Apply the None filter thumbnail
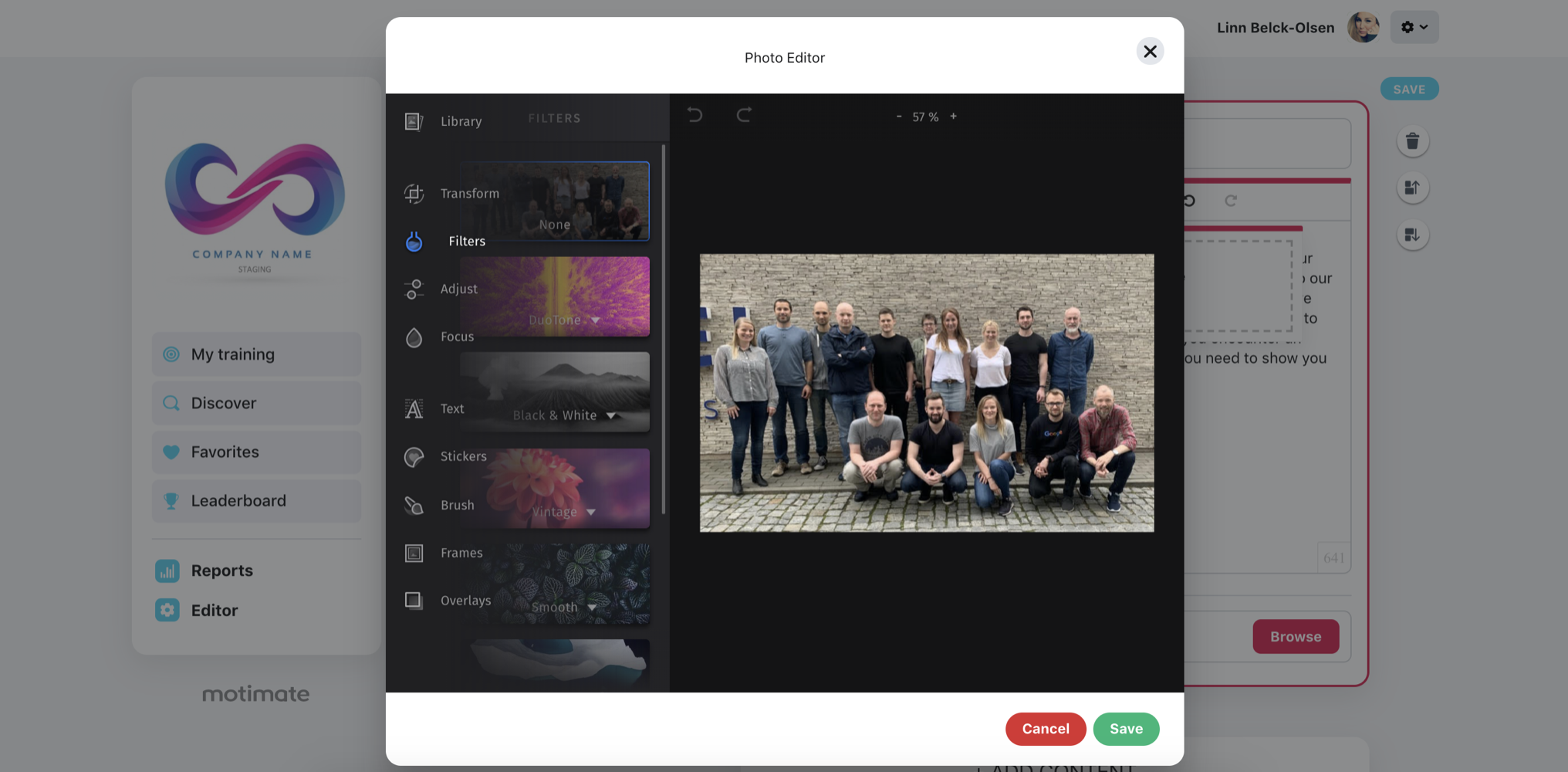This screenshot has height=772, width=1568. 555,201
